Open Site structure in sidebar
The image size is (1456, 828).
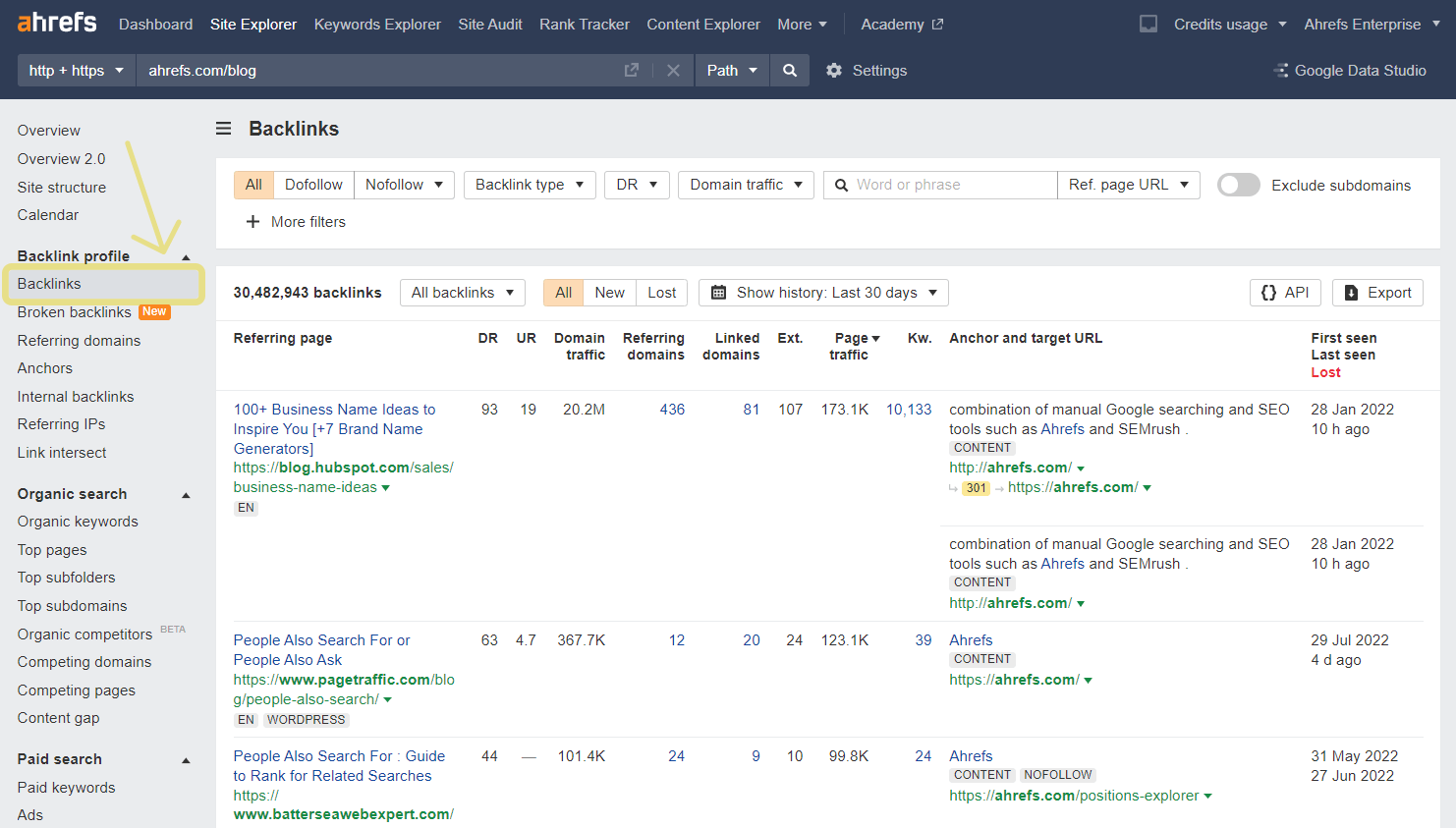(61, 188)
